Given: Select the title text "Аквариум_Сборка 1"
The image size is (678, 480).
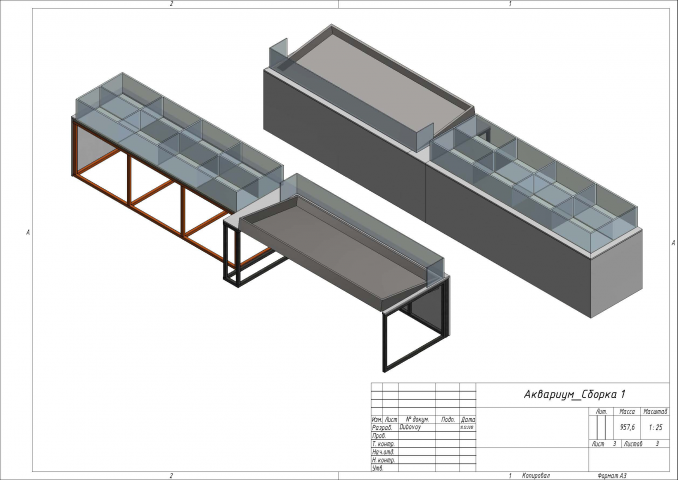Looking at the screenshot, I should coord(574,394).
